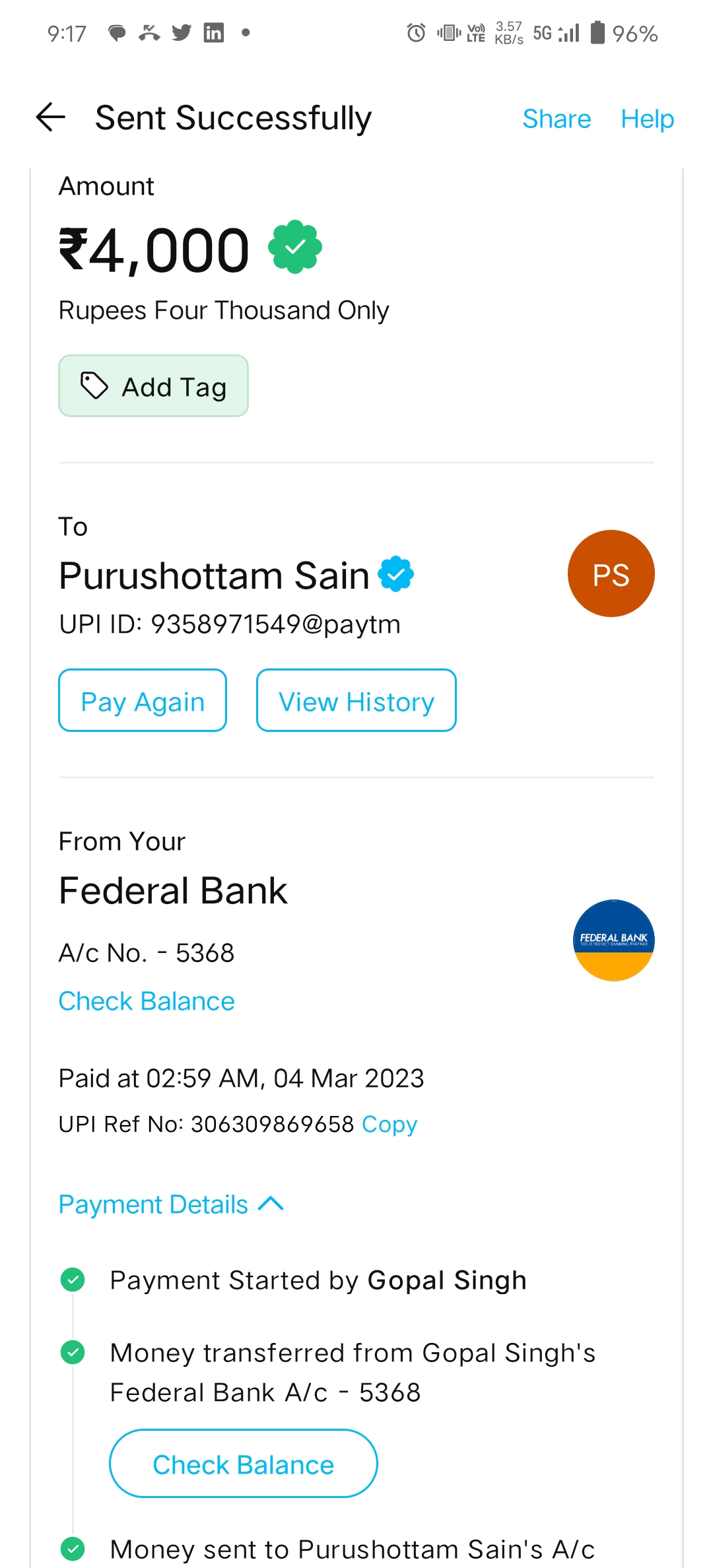Tap the battery icon in status bar

pos(597,32)
